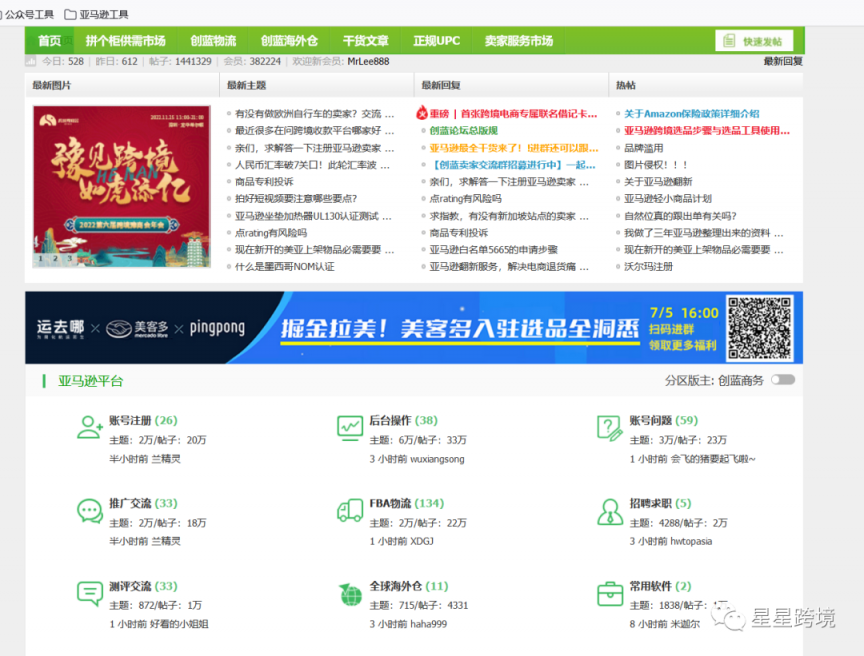
Task: Click the FBA物流 delivery truck icon
Action: [350, 511]
